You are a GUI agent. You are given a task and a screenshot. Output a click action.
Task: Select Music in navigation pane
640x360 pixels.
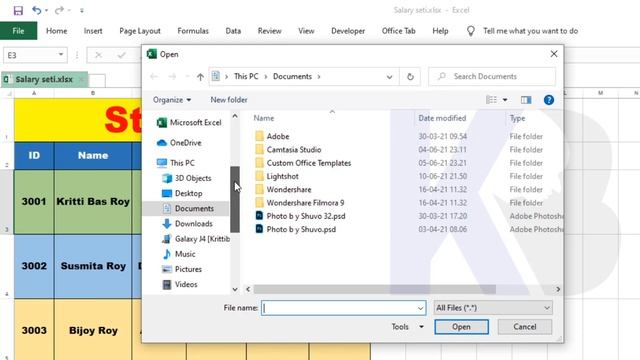[x=179, y=254]
